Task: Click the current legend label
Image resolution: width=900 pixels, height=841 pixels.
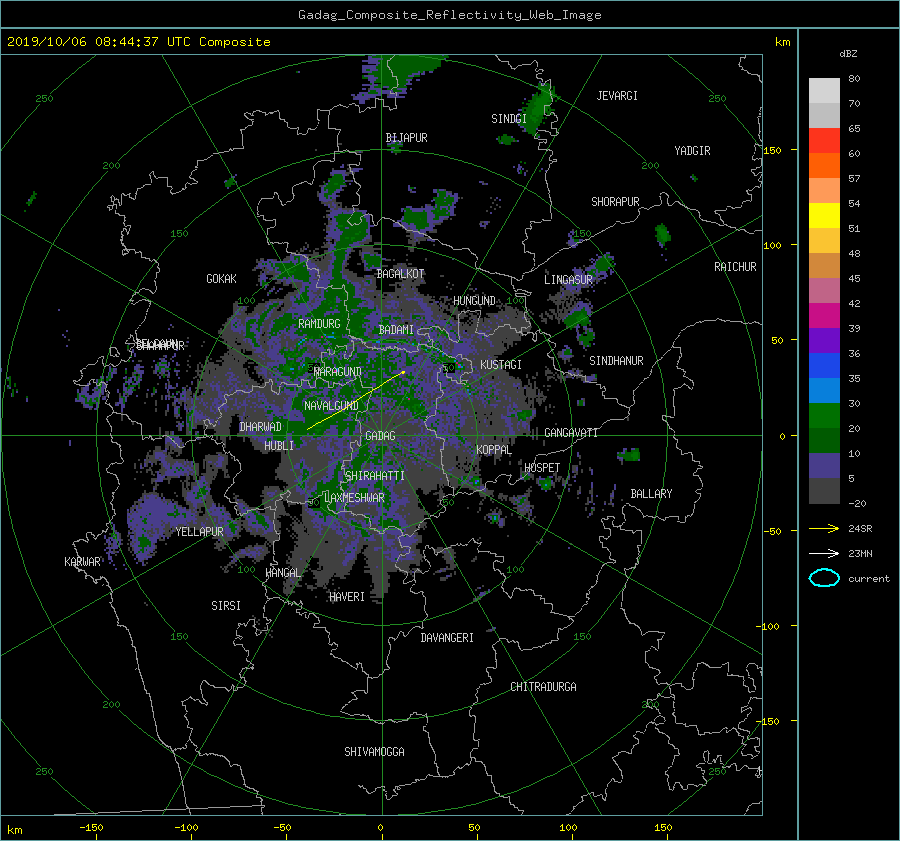Action: pos(868,579)
